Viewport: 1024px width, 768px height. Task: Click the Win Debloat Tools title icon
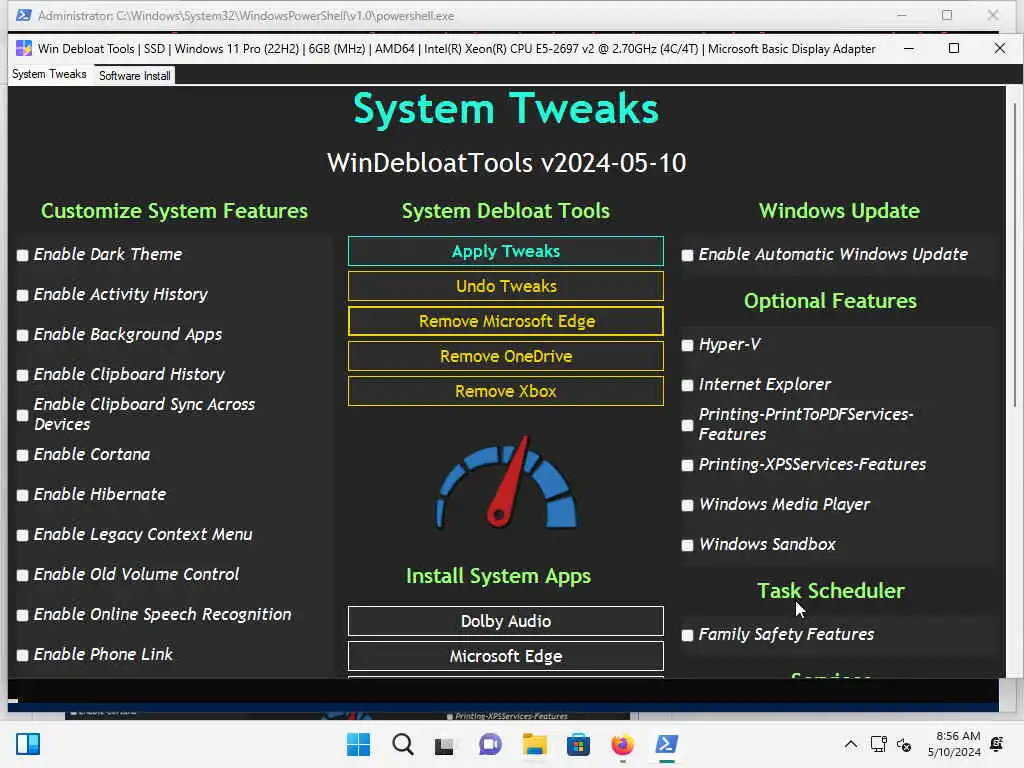click(24, 48)
